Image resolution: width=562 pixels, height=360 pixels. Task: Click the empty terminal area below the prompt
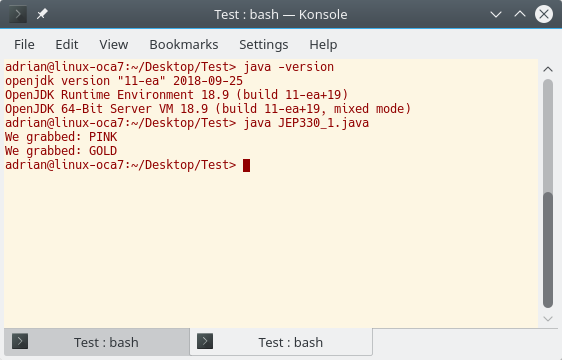point(271,249)
